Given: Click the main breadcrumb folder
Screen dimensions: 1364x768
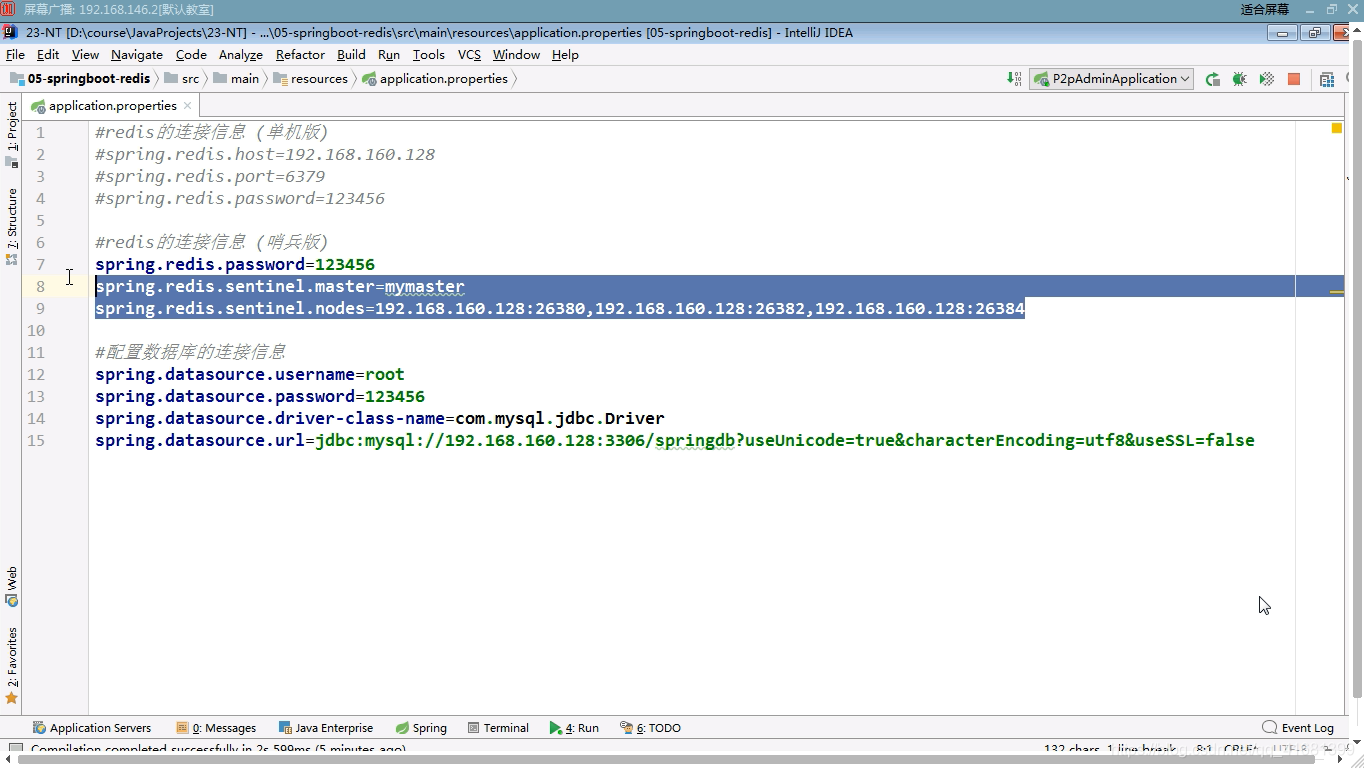Looking at the screenshot, I should pyautogui.click(x=236, y=79).
